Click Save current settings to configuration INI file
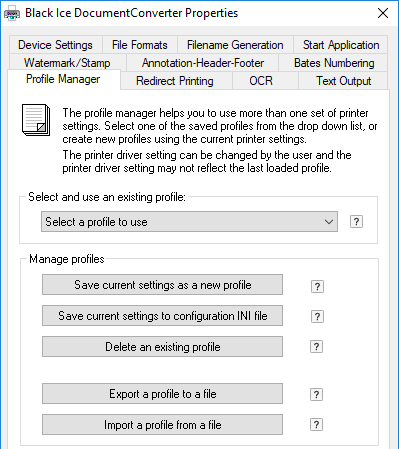The height and width of the screenshot is (449, 399). pyautogui.click(x=162, y=316)
